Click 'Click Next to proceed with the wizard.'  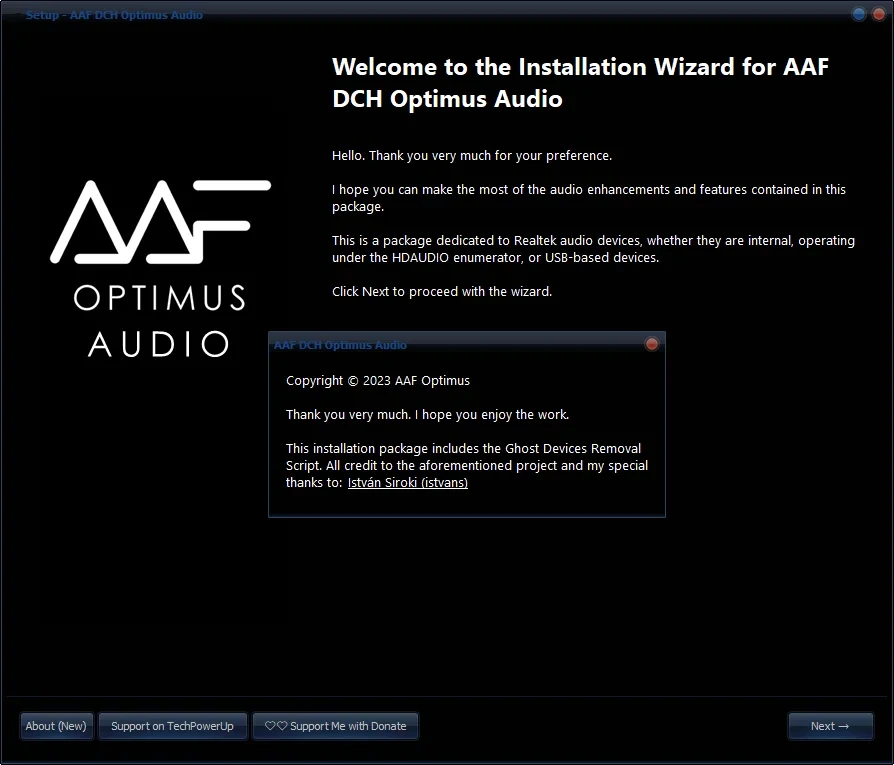pos(442,291)
